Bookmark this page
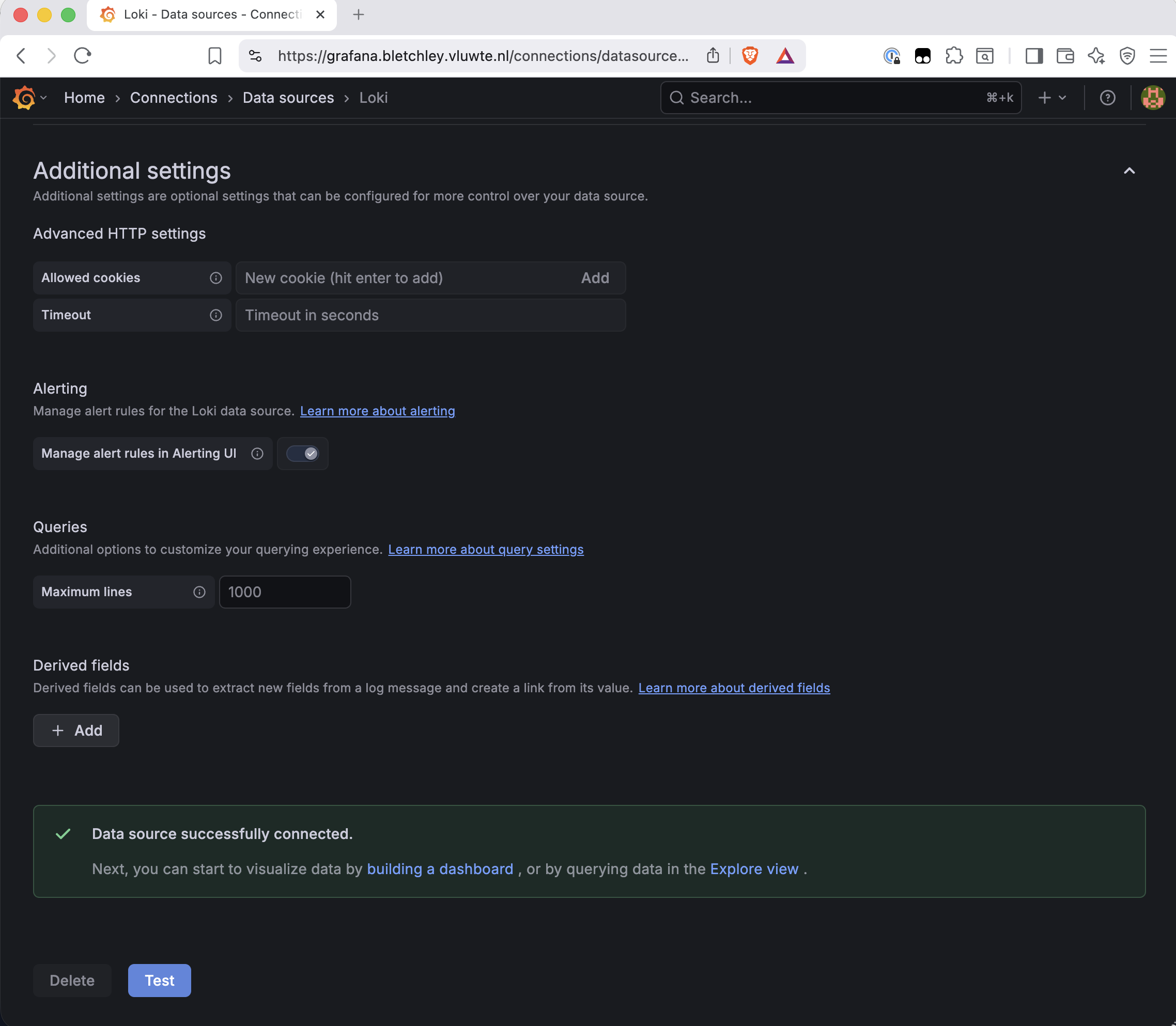 215,56
